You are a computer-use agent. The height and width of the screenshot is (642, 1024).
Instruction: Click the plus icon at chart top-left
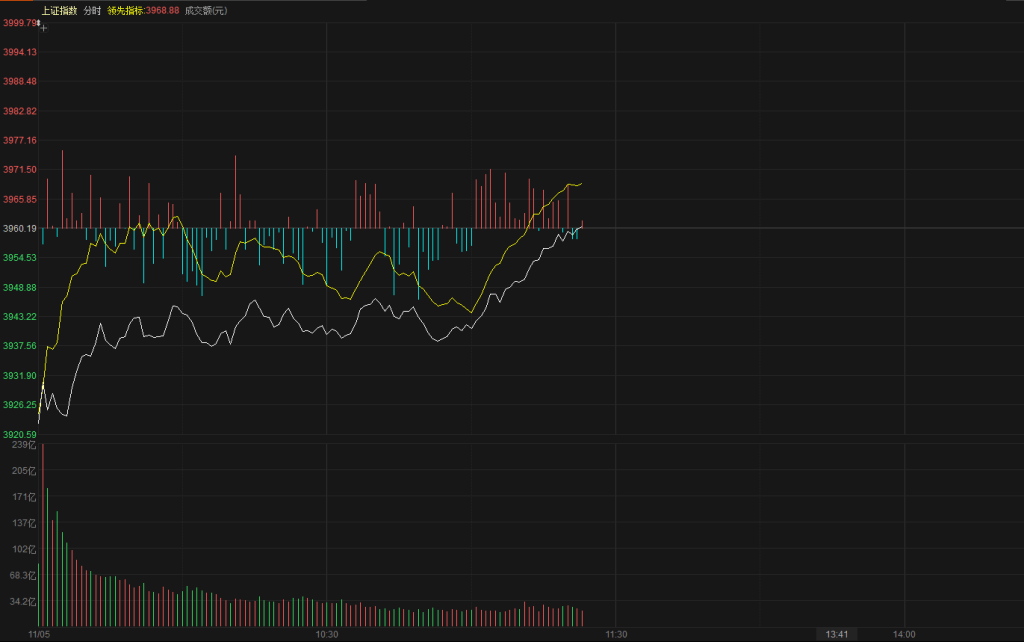click(x=43, y=29)
